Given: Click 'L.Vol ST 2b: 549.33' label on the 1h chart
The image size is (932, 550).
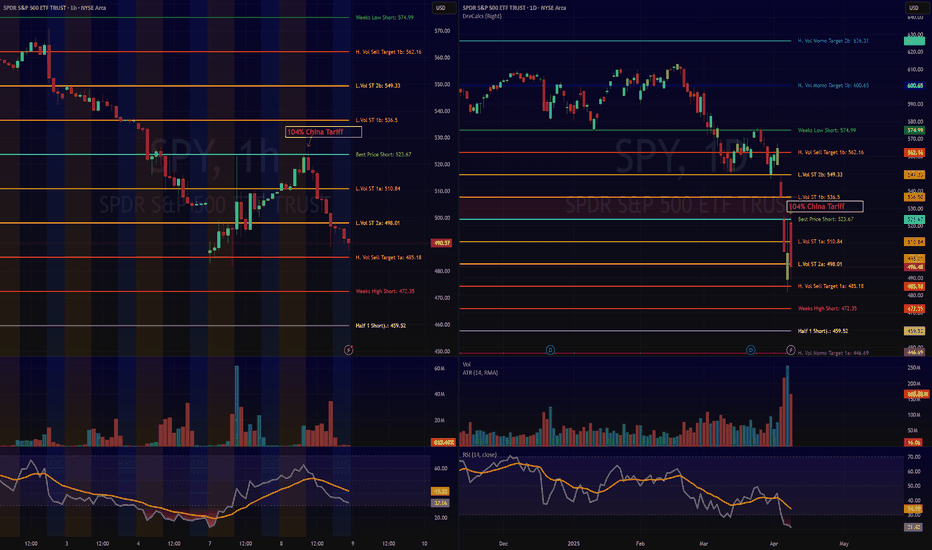Looking at the screenshot, I should tap(378, 86).
